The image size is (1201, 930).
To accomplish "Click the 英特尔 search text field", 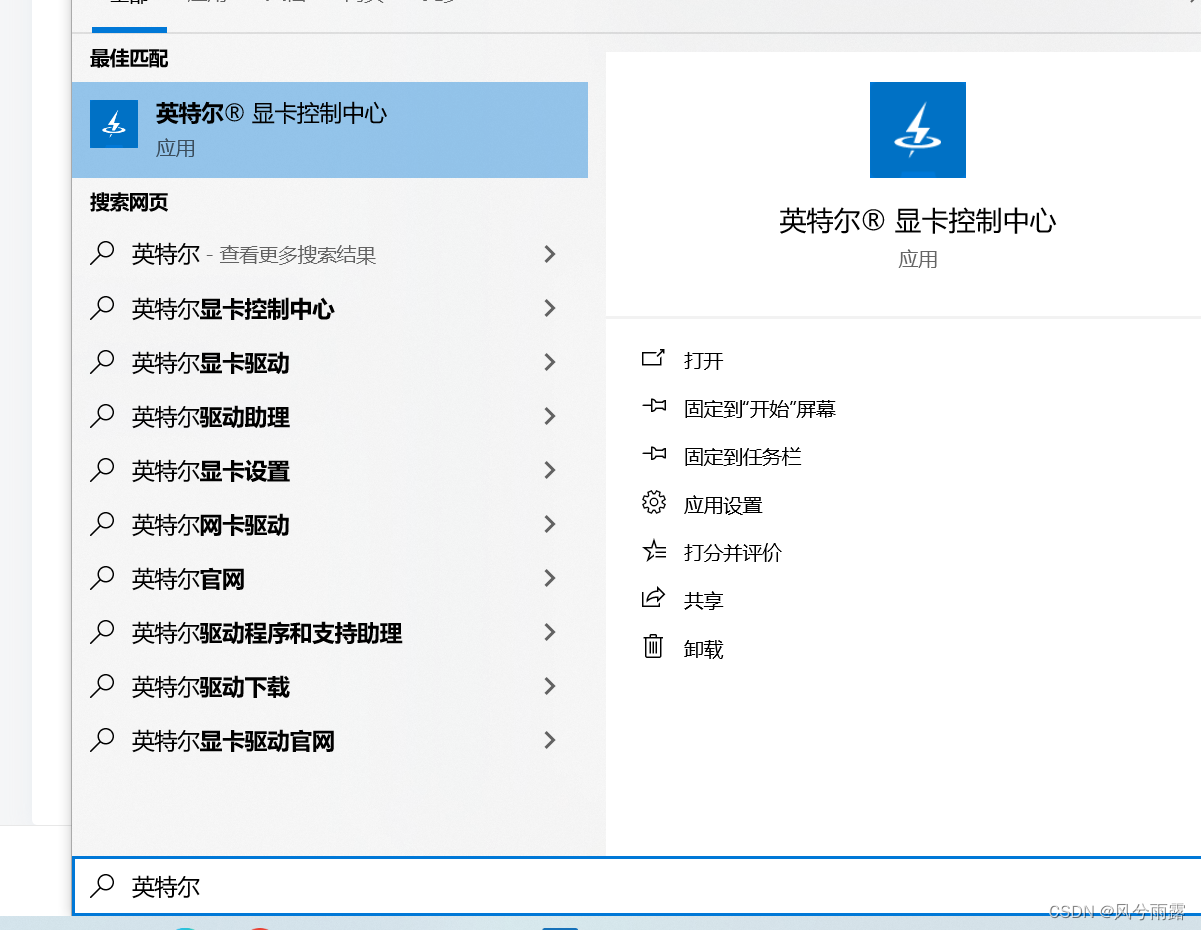I will (x=637, y=886).
